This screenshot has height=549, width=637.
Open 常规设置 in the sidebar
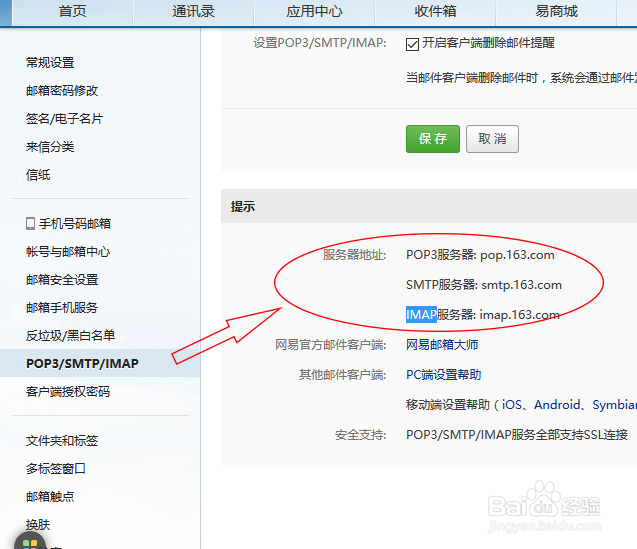pos(50,63)
